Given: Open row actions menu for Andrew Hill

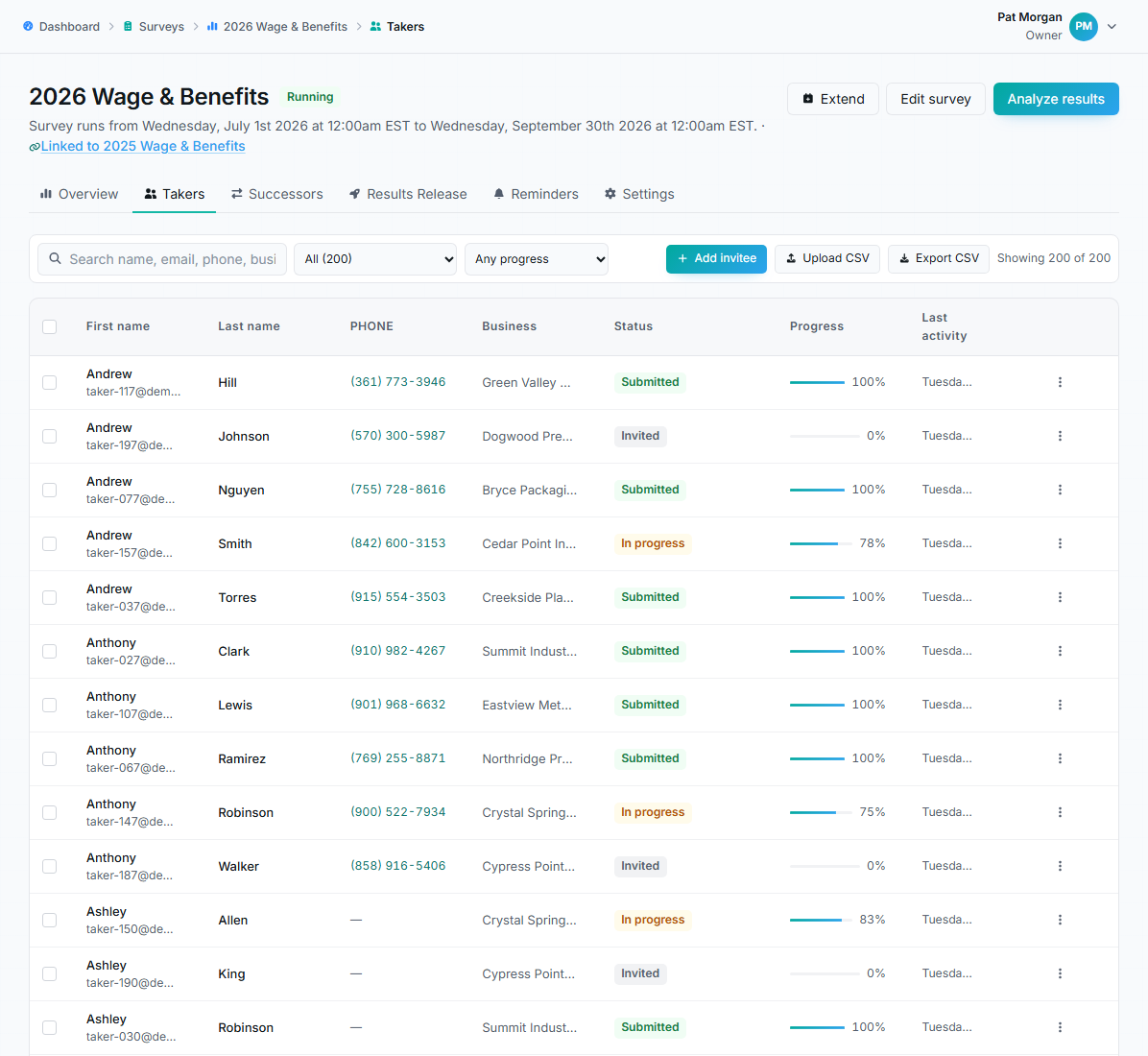Looking at the screenshot, I should tap(1060, 382).
